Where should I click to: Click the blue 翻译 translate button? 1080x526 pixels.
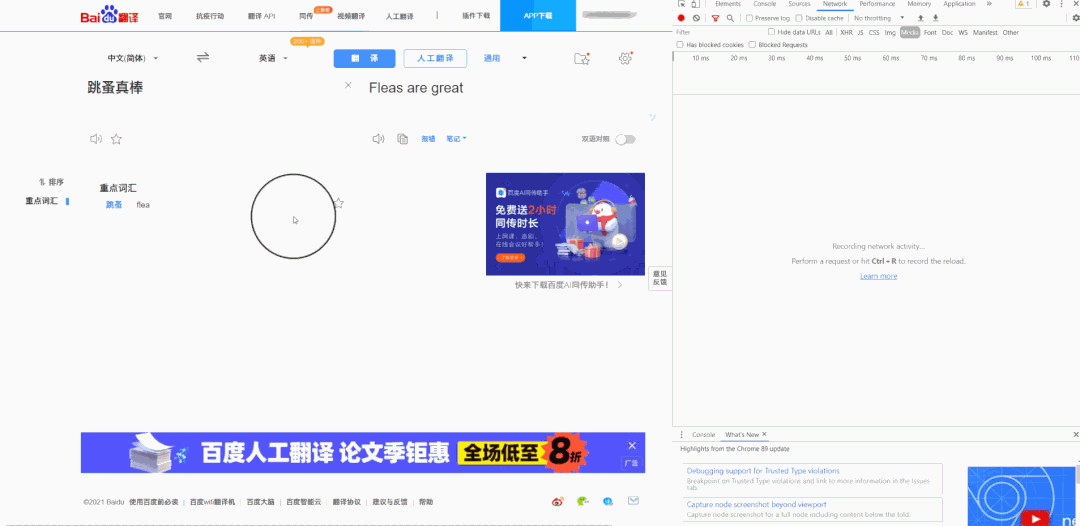pos(364,59)
